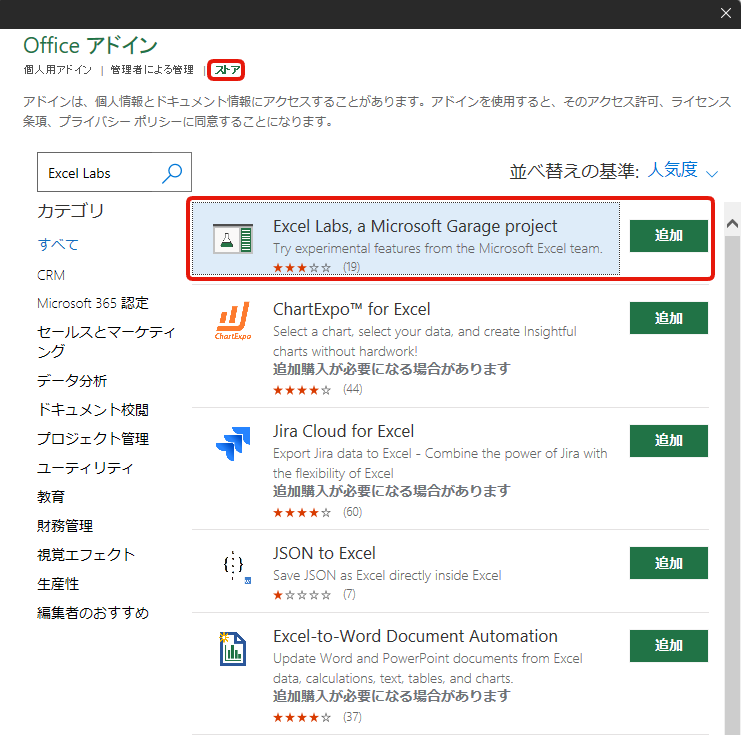Image resolution: width=741 pixels, height=735 pixels.
Task: Add the Excel Labs add-in
Action: coord(669,235)
